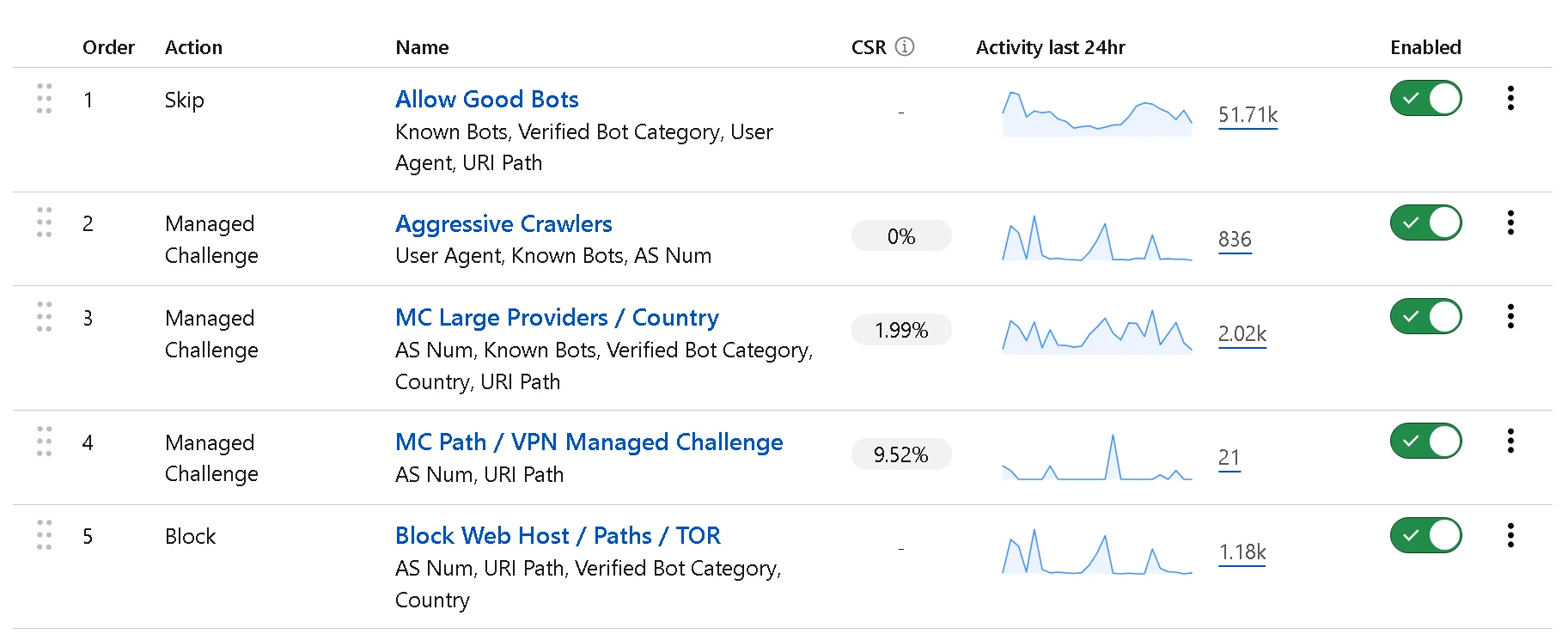1568x640 pixels.
Task: Click drag handle of MC Path / VPN rule
Action: click(45, 442)
